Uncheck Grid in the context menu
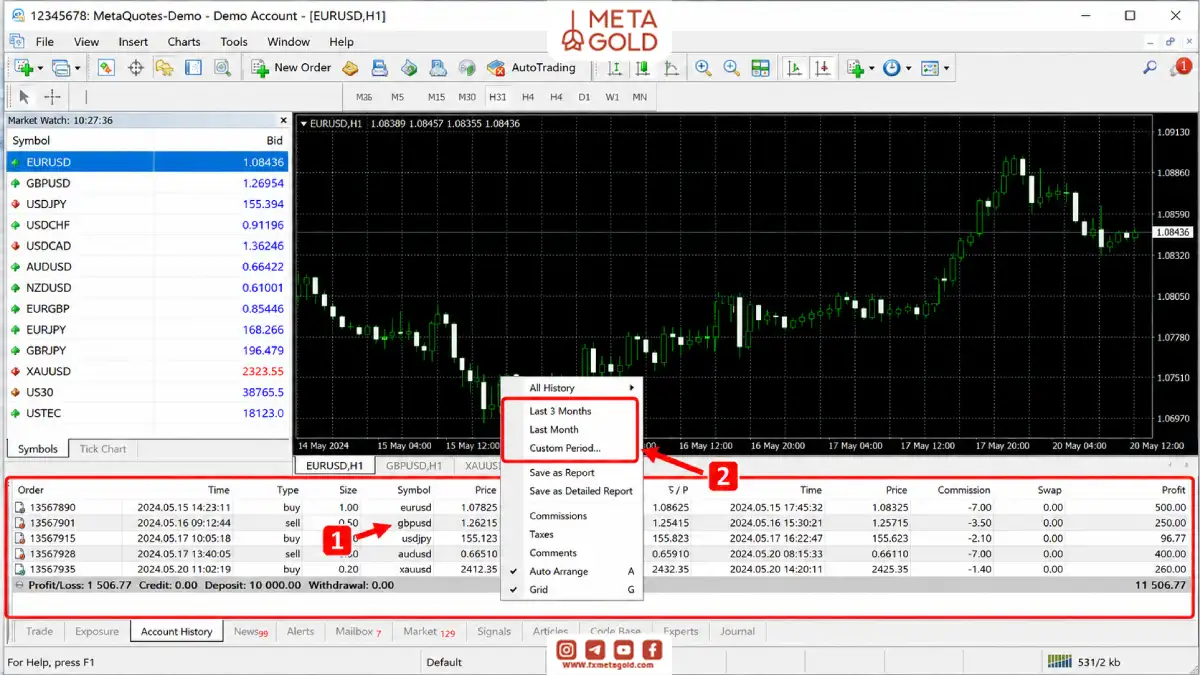Image resolution: width=1200 pixels, height=675 pixels. tap(571, 590)
